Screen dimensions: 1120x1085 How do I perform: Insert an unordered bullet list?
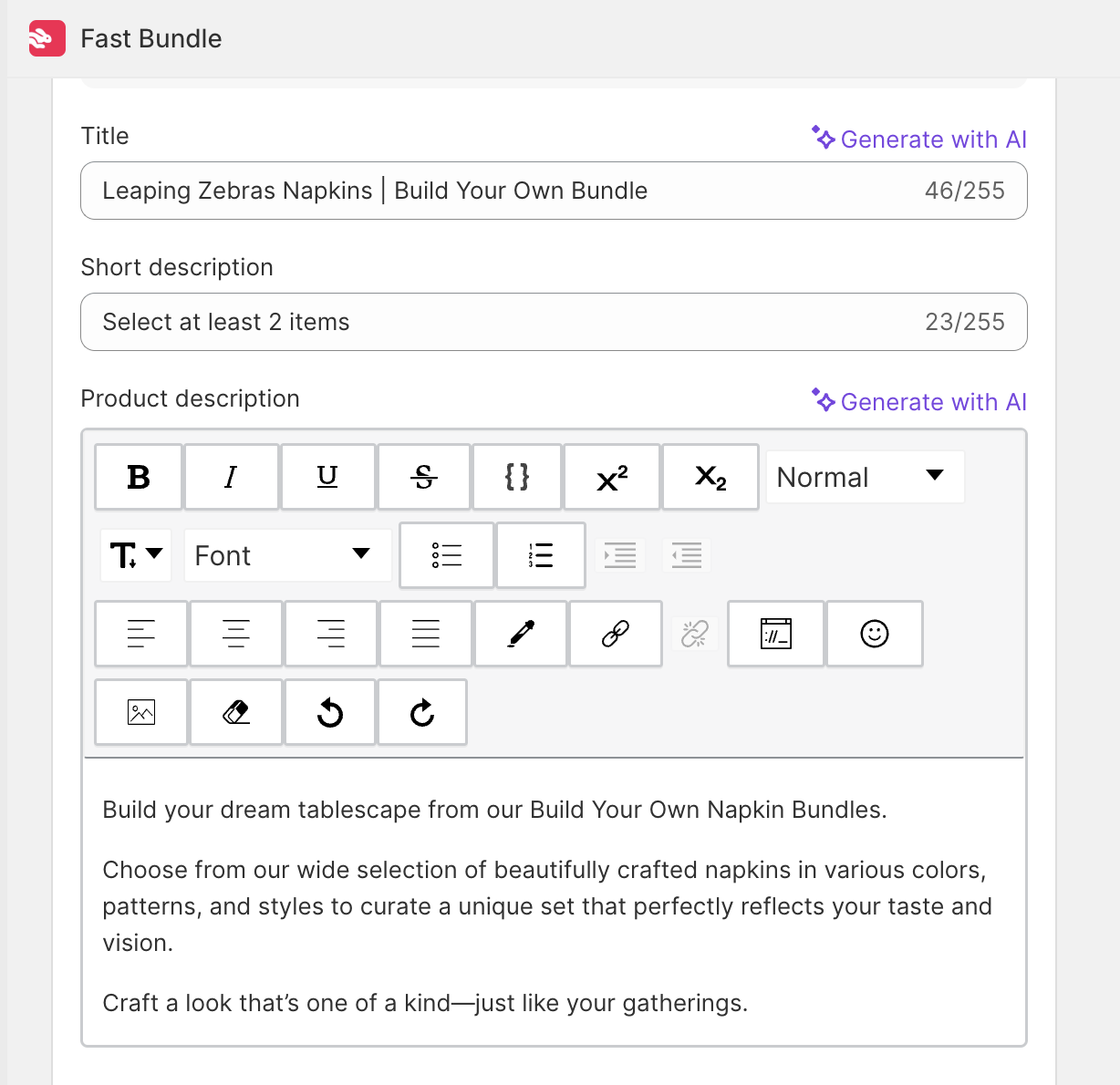point(447,555)
